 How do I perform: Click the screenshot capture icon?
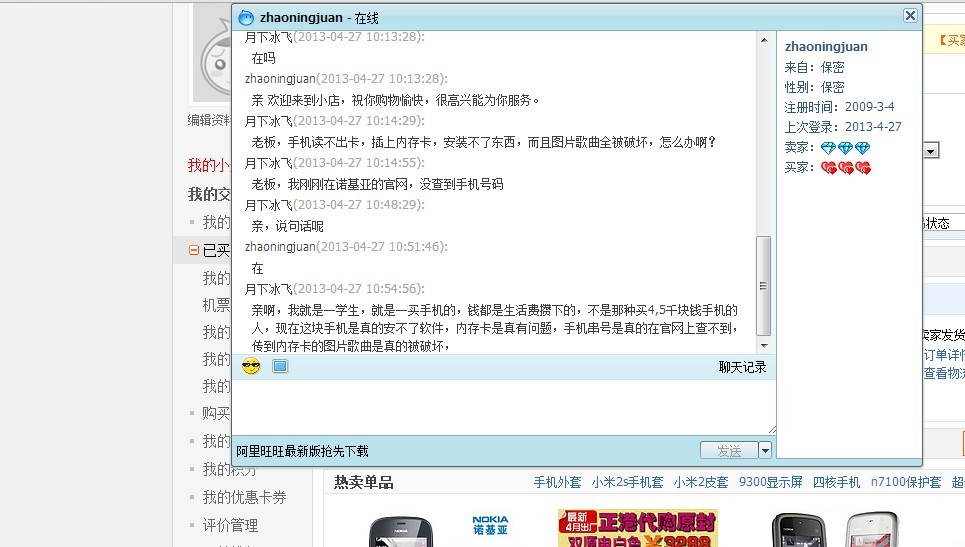click(280, 367)
